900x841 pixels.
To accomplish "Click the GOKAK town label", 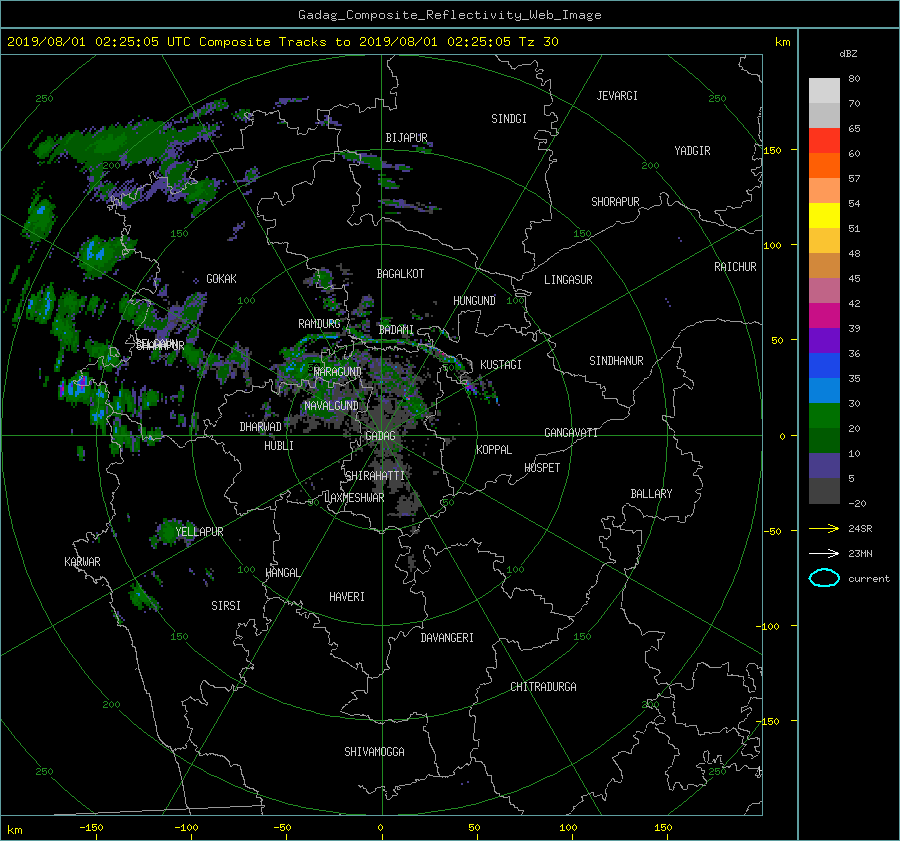I will click(x=221, y=279).
